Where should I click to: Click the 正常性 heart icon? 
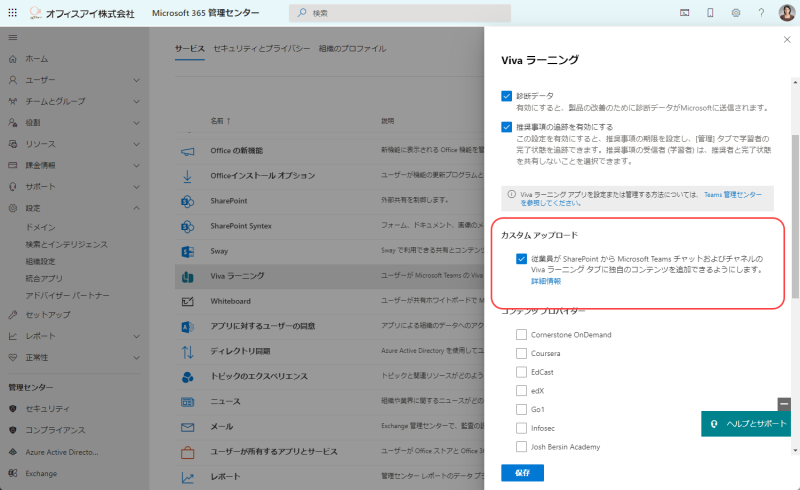[x=13, y=357]
